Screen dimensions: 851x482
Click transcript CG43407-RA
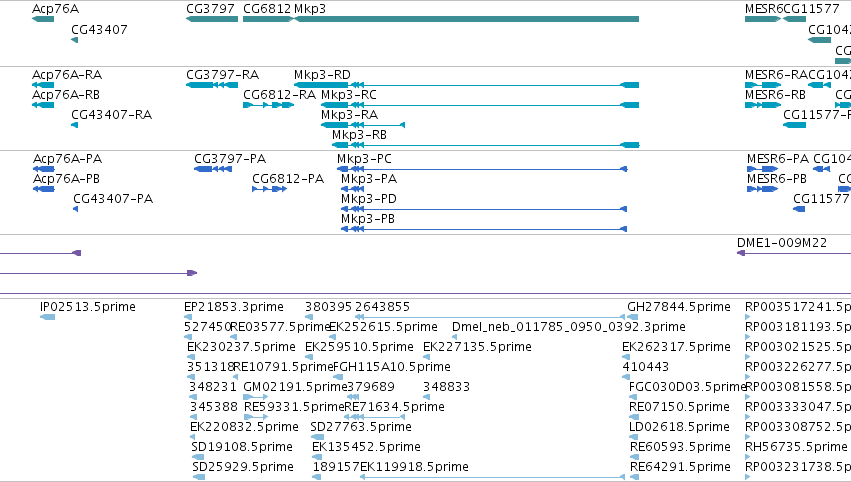coord(75,125)
